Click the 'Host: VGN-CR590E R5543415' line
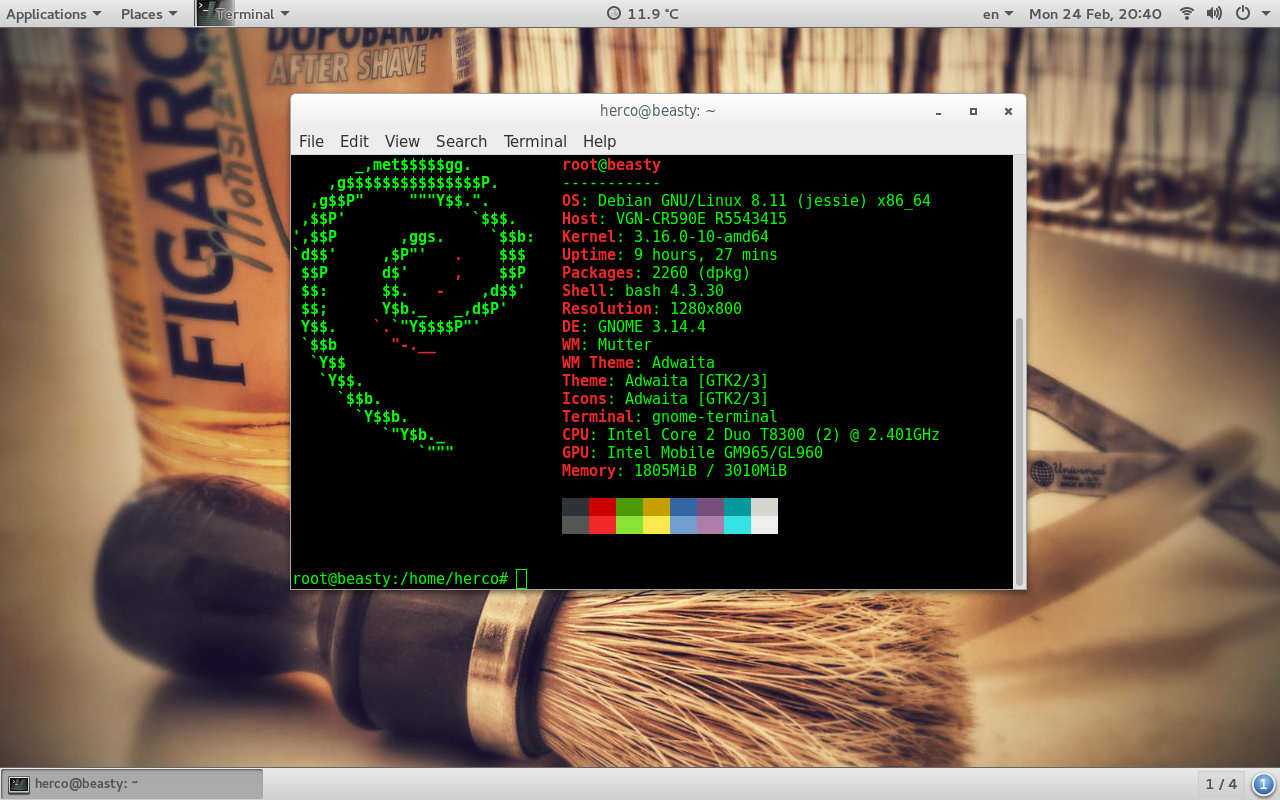Image resolution: width=1280 pixels, height=800 pixels. tap(674, 219)
